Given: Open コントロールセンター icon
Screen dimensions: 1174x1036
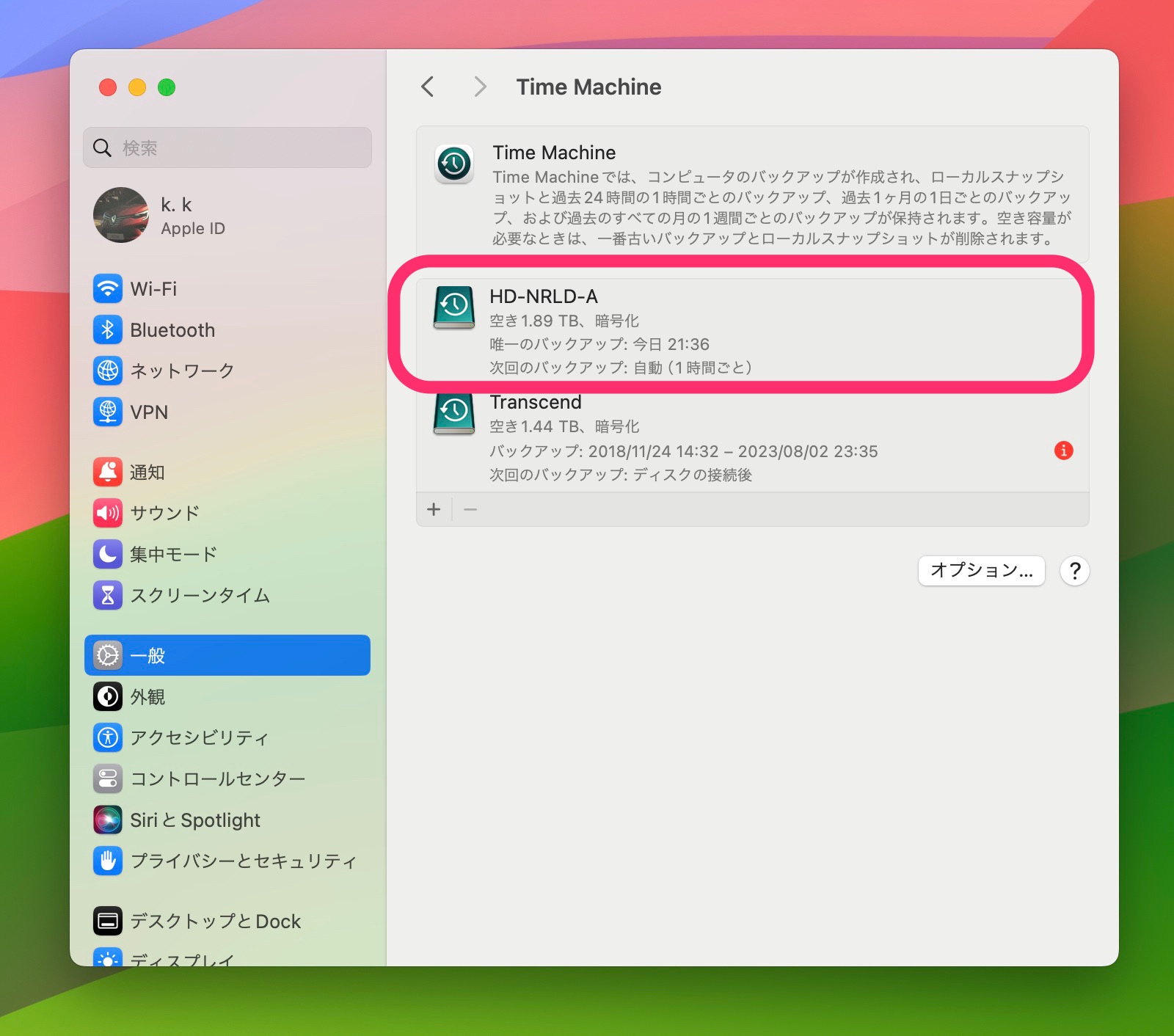Looking at the screenshot, I should (x=108, y=778).
